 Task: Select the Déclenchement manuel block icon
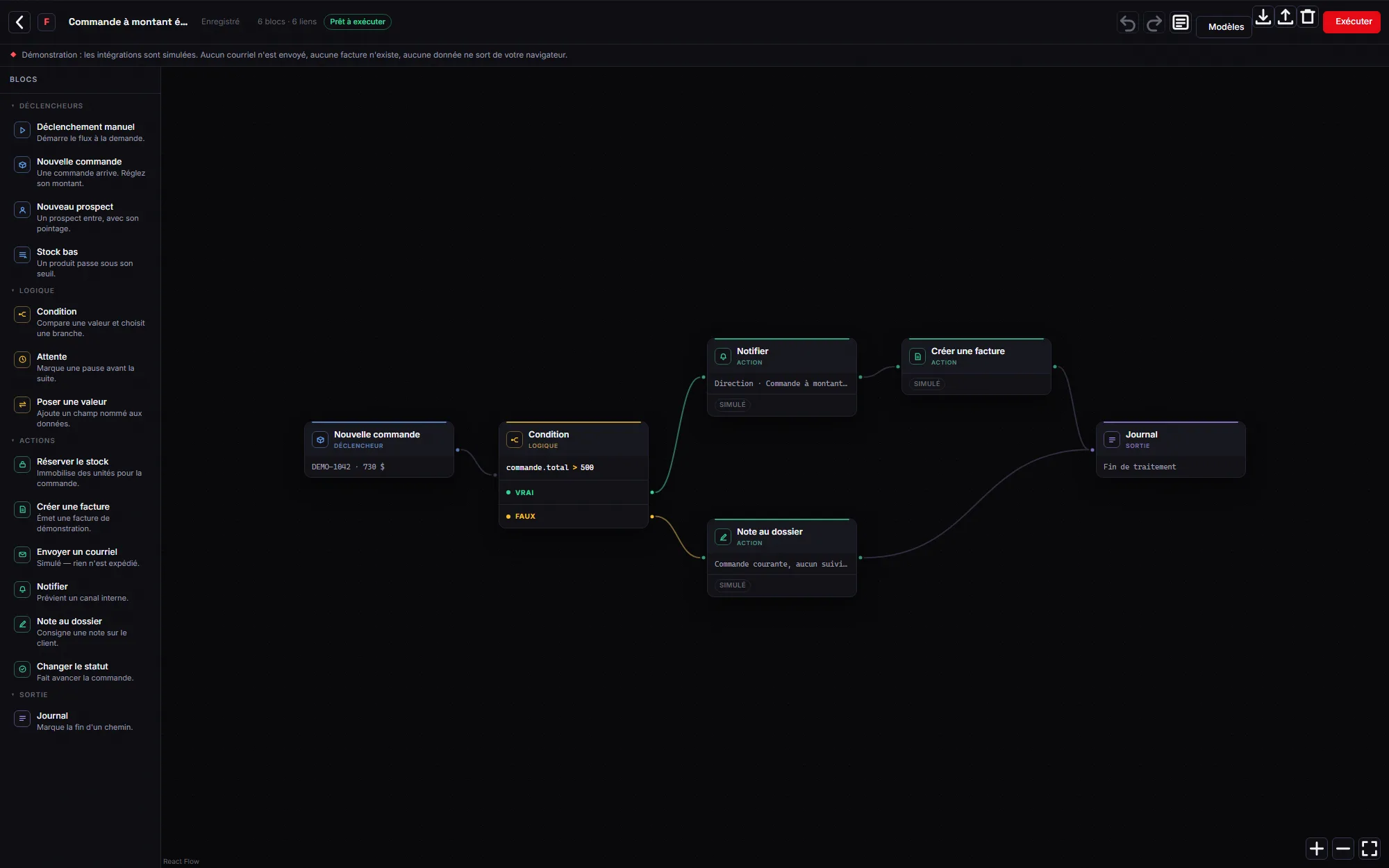pos(22,130)
